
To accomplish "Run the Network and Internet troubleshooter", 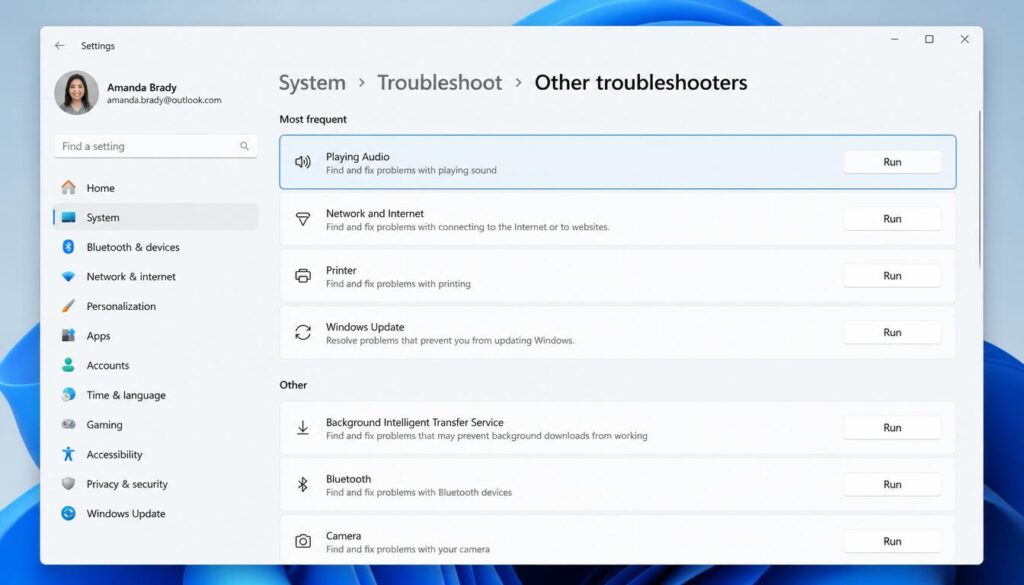I will (x=892, y=219).
